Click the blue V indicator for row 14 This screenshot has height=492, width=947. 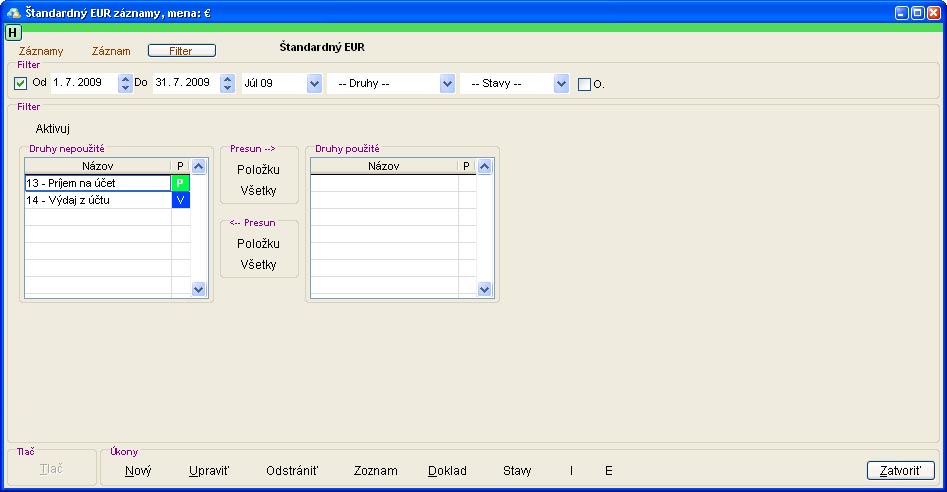pyautogui.click(x=180, y=200)
